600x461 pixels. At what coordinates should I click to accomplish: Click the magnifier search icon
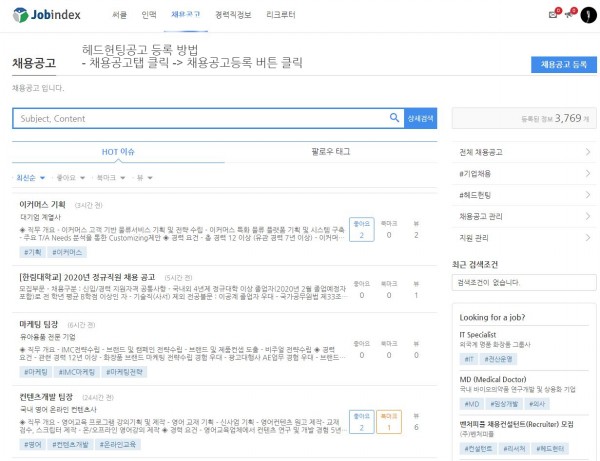[394, 118]
